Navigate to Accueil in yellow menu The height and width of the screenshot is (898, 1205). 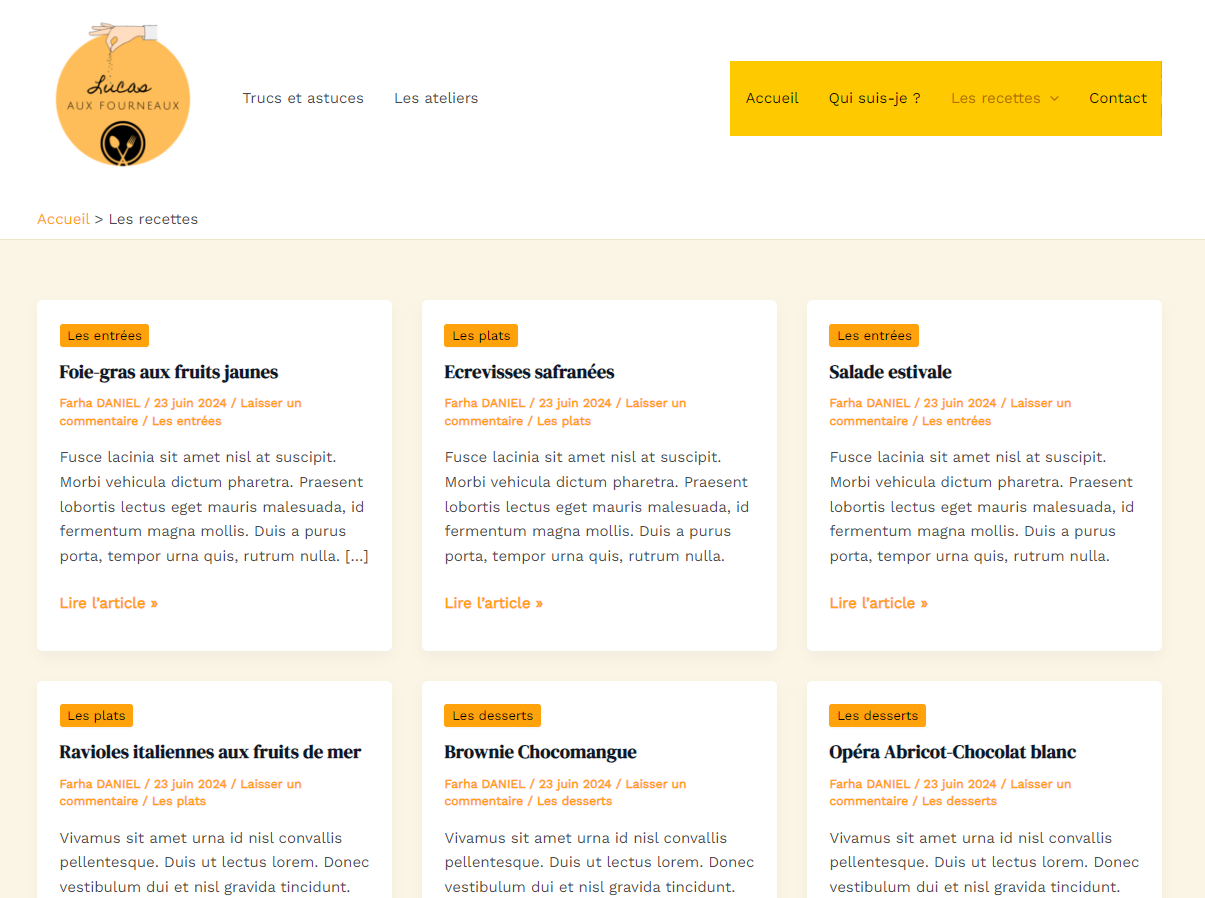(x=772, y=98)
